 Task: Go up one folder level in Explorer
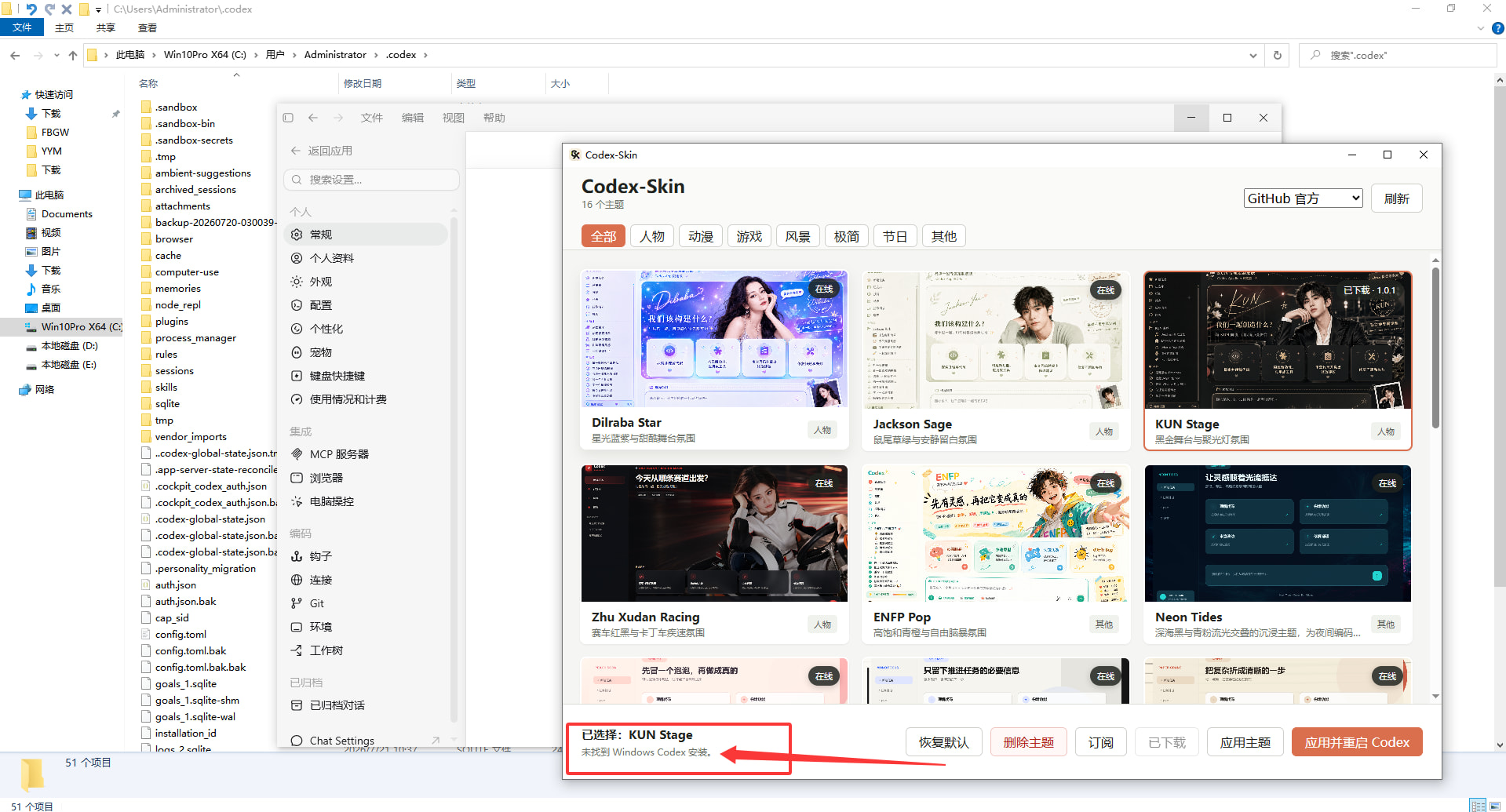[x=73, y=55]
